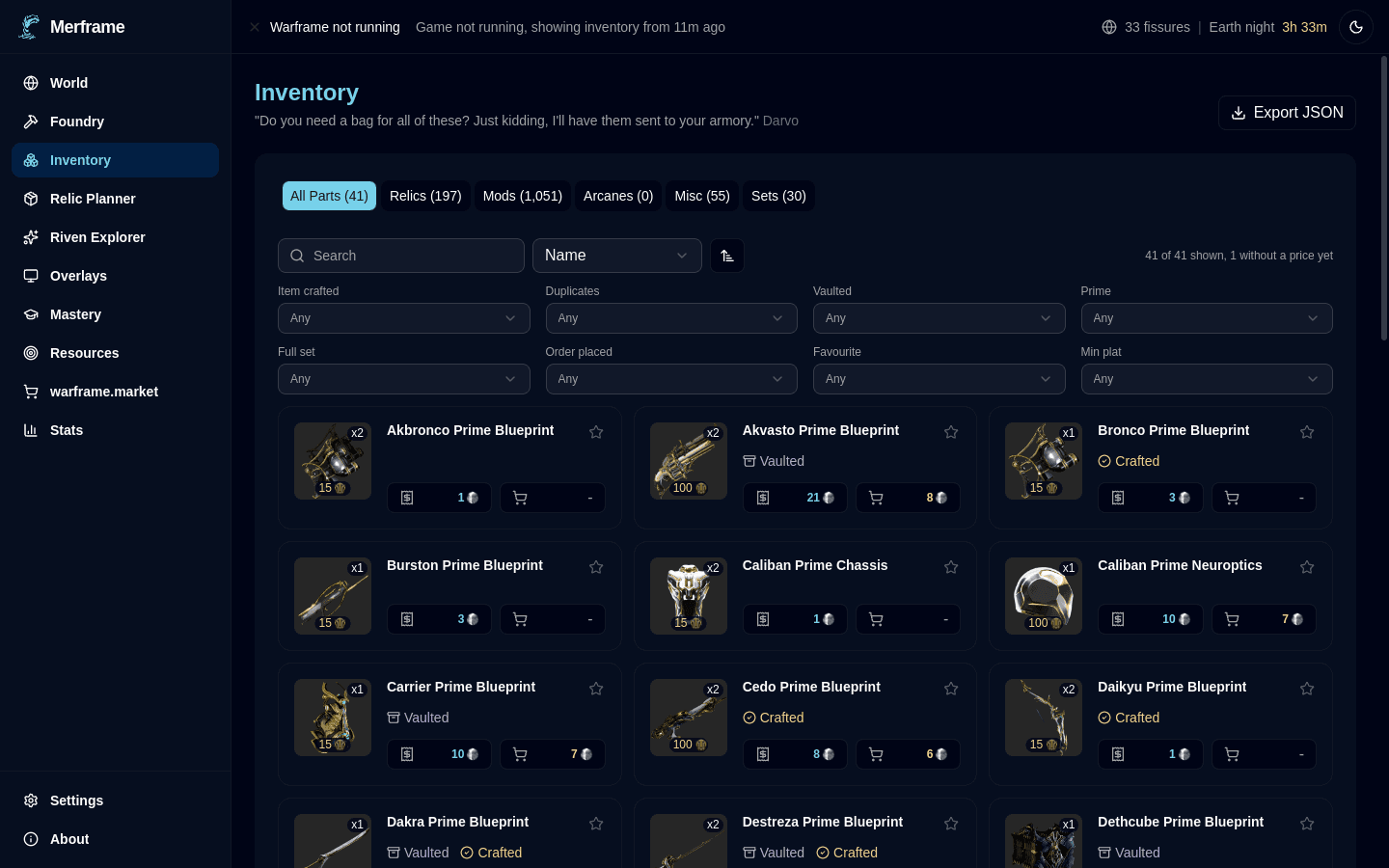
Task: Expand the Full set filter
Action: (404, 379)
